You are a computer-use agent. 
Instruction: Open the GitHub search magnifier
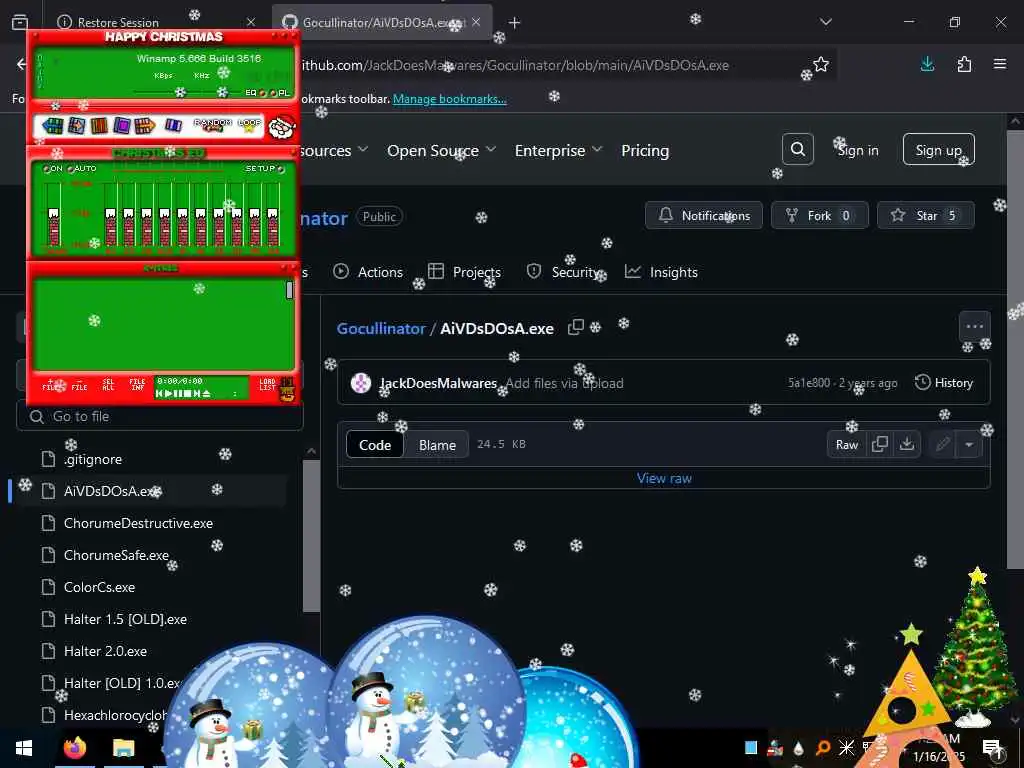[797, 150]
